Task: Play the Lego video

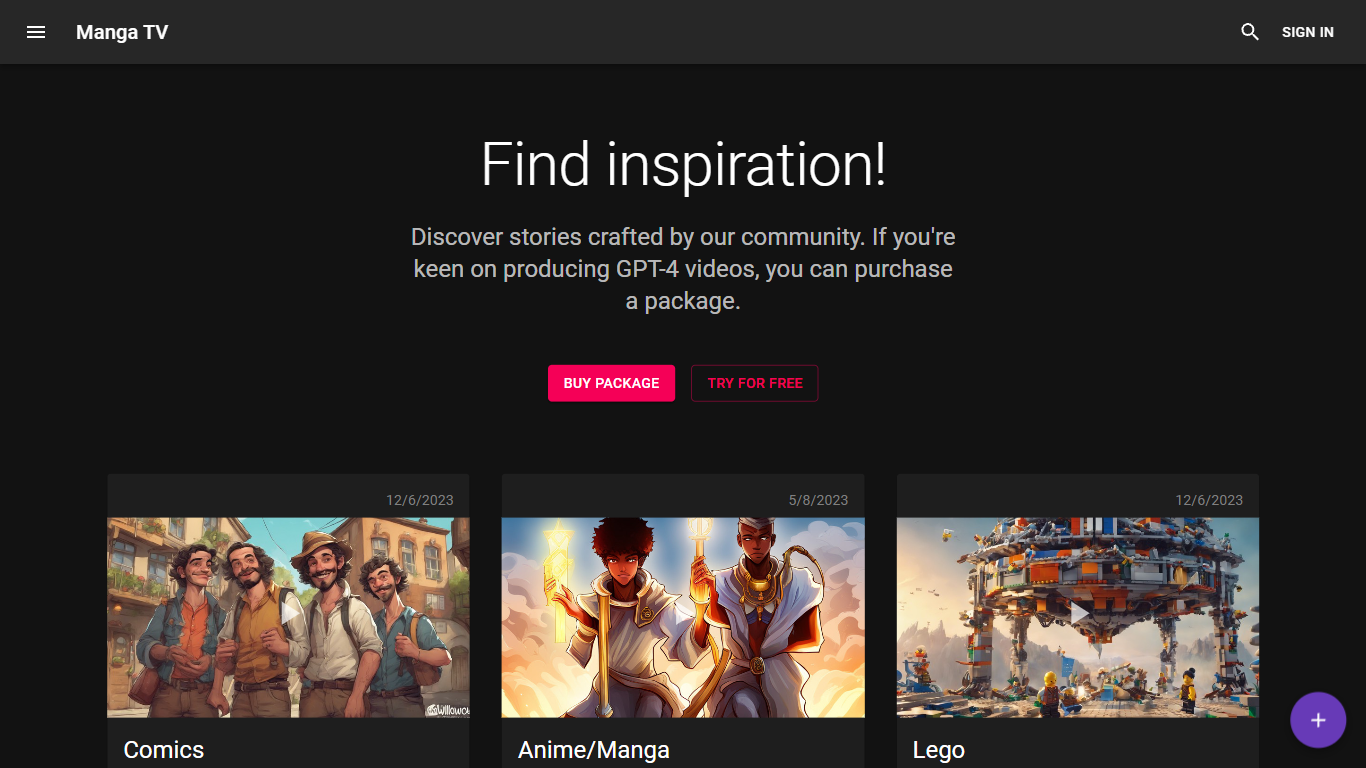Action: pos(1079,612)
